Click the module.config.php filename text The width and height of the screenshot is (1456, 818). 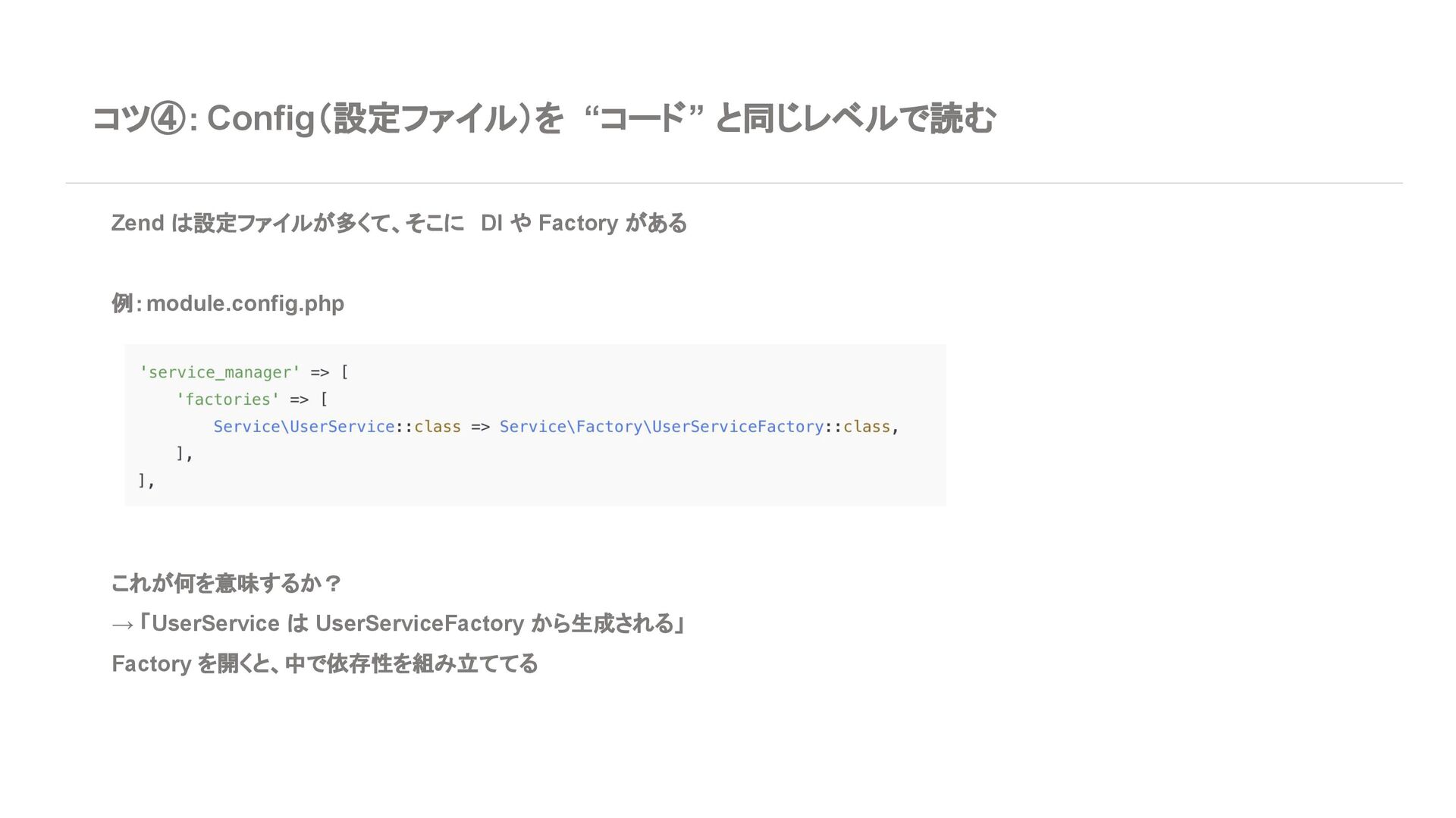tap(245, 303)
